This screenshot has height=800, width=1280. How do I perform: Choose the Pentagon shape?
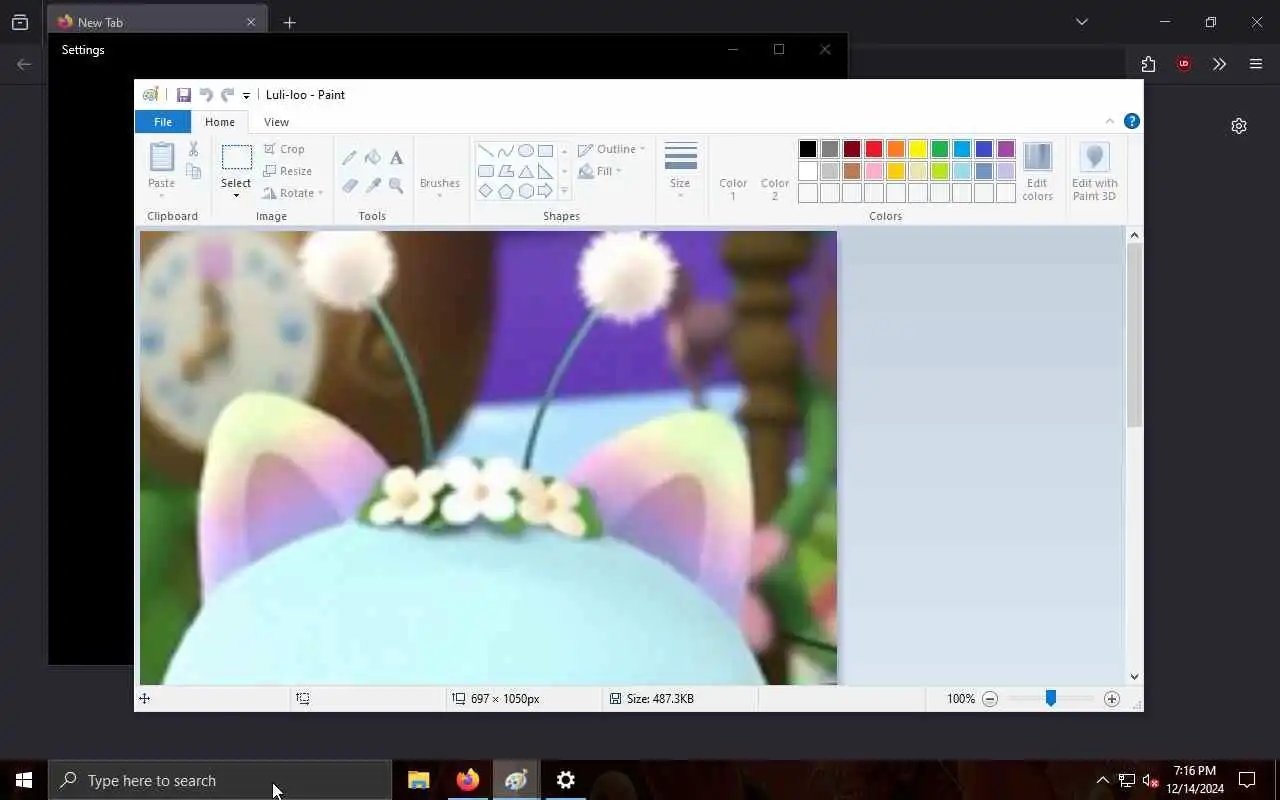click(x=505, y=191)
